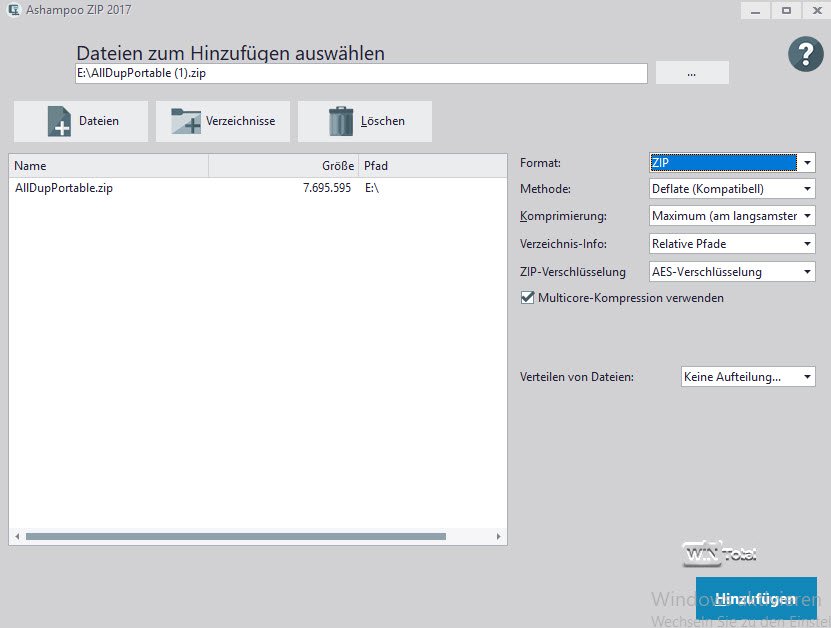Expand the Methode dropdown
This screenshot has width=831, height=628.
tap(732, 189)
